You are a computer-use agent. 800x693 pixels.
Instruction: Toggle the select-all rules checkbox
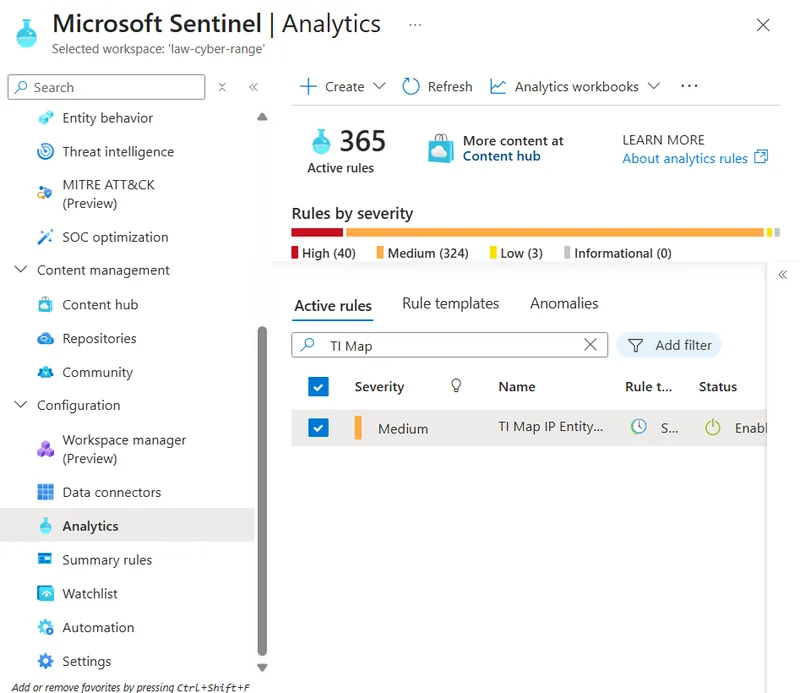click(318, 387)
